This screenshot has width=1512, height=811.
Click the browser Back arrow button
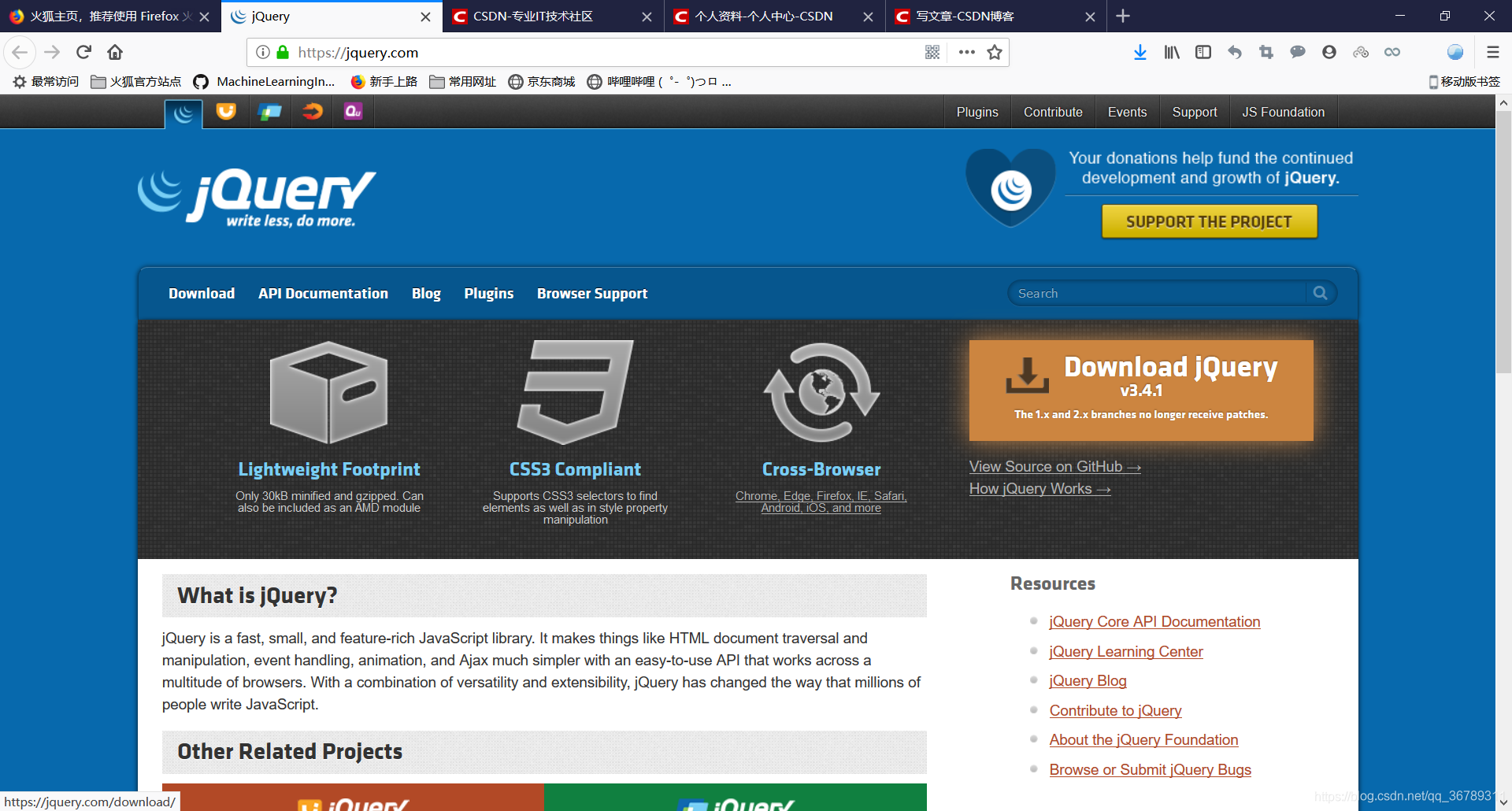(x=20, y=52)
